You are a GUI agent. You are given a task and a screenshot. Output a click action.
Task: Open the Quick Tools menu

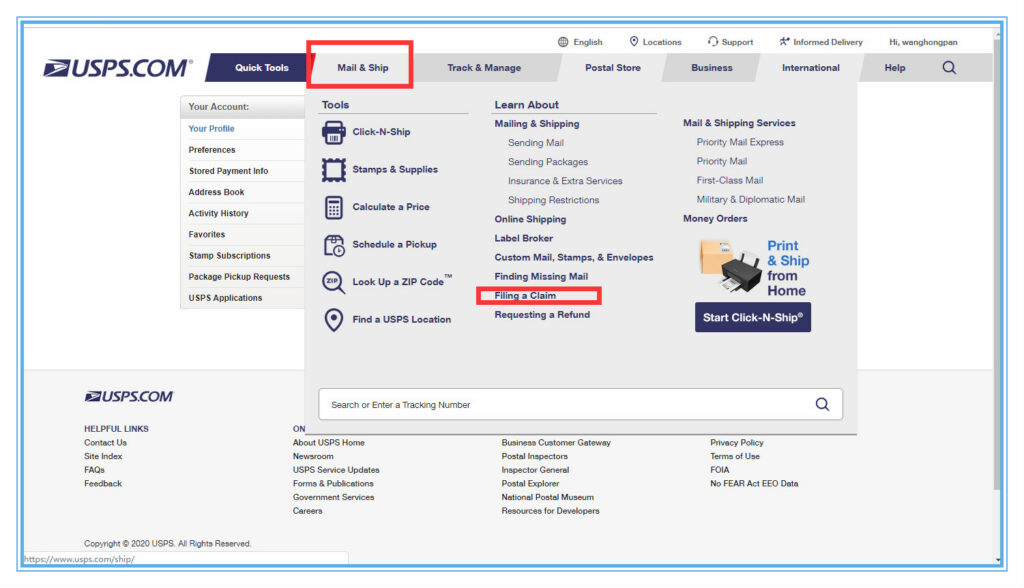coord(262,67)
